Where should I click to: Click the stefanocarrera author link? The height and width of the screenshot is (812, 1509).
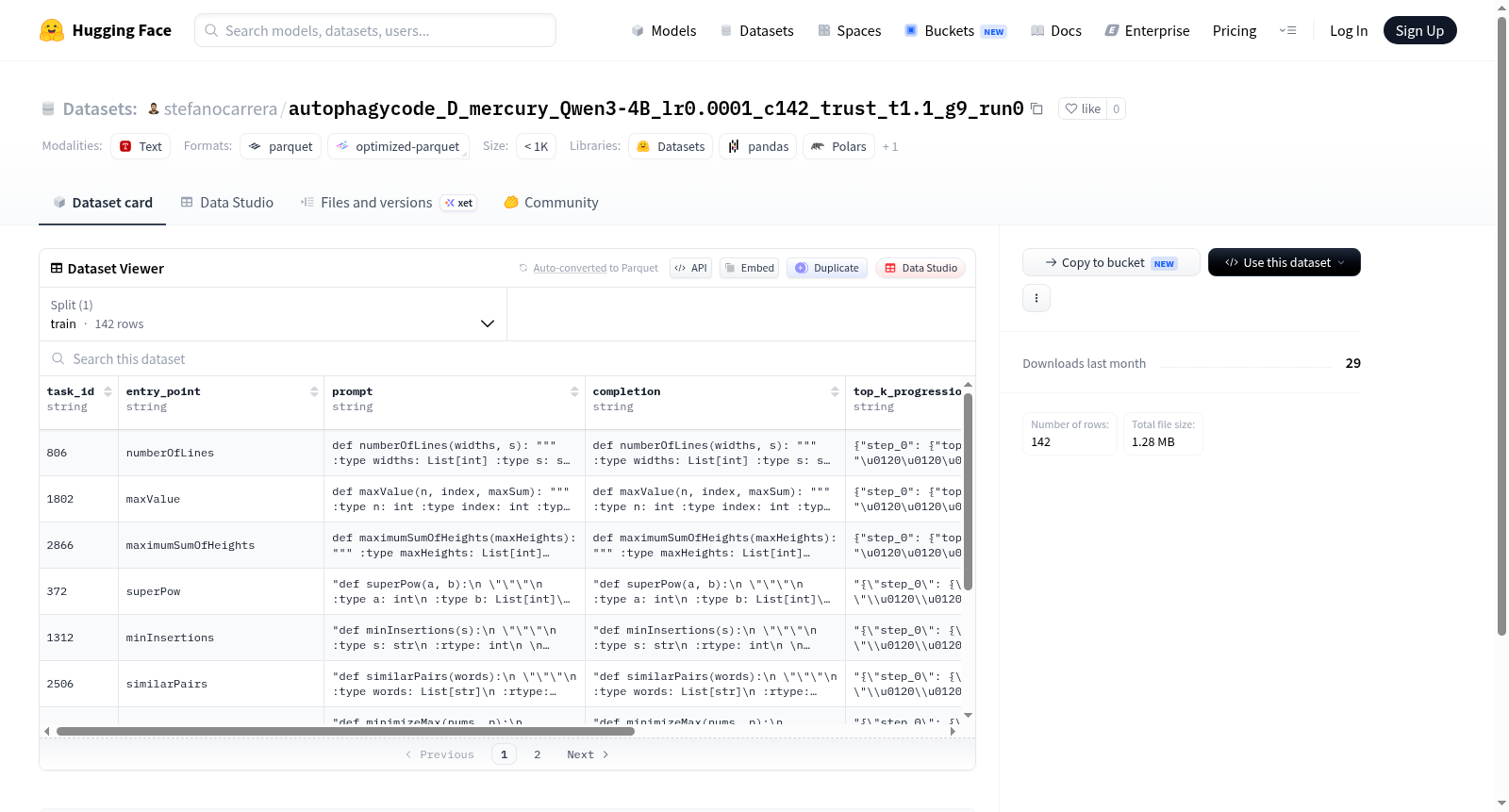220,108
